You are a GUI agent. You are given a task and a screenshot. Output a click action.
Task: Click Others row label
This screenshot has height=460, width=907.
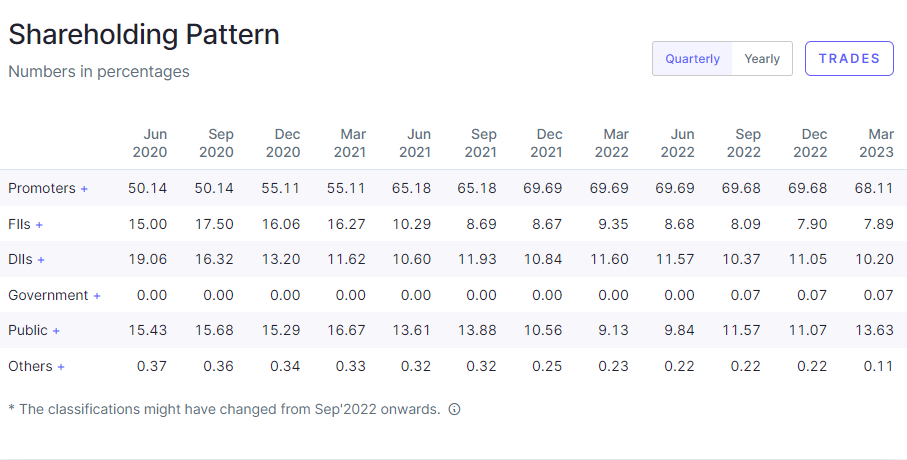pos(30,366)
